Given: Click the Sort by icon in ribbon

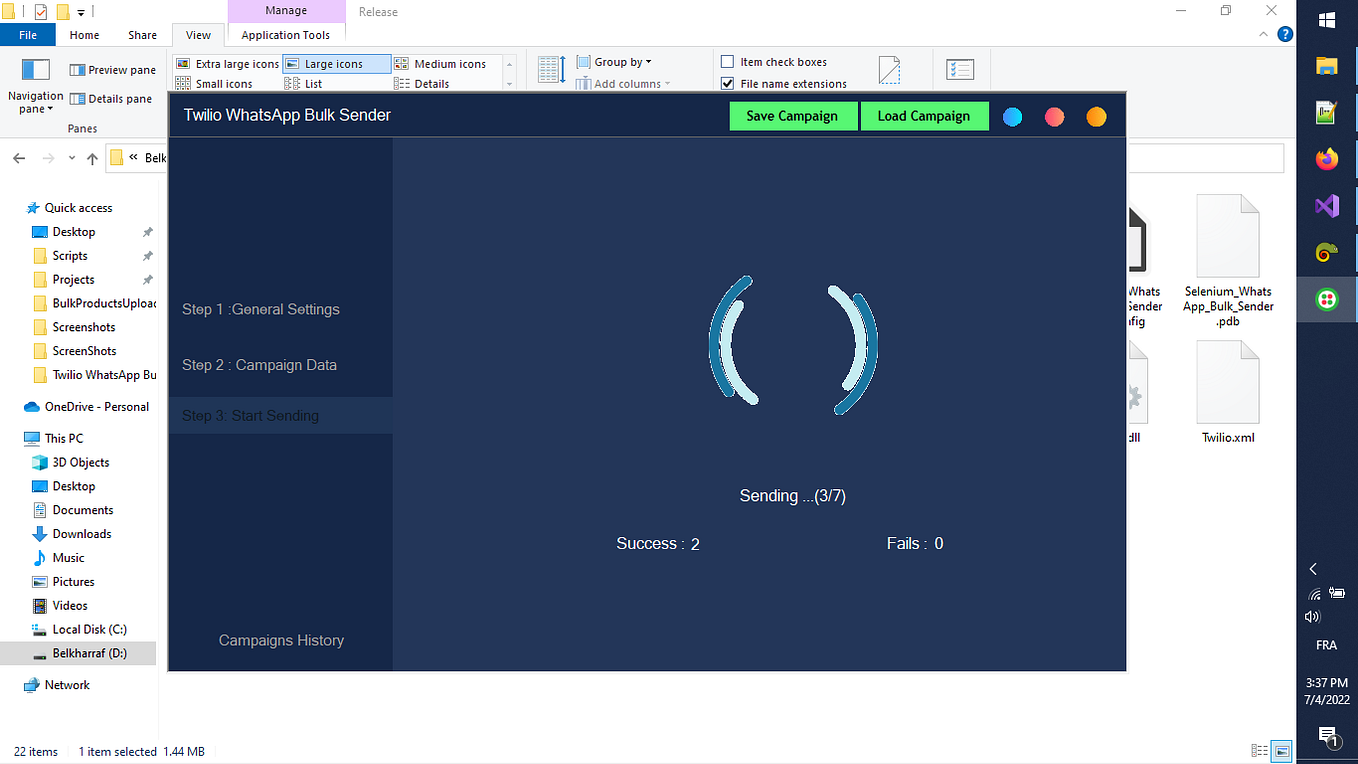Looking at the screenshot, I should click(x=552, y=70).
